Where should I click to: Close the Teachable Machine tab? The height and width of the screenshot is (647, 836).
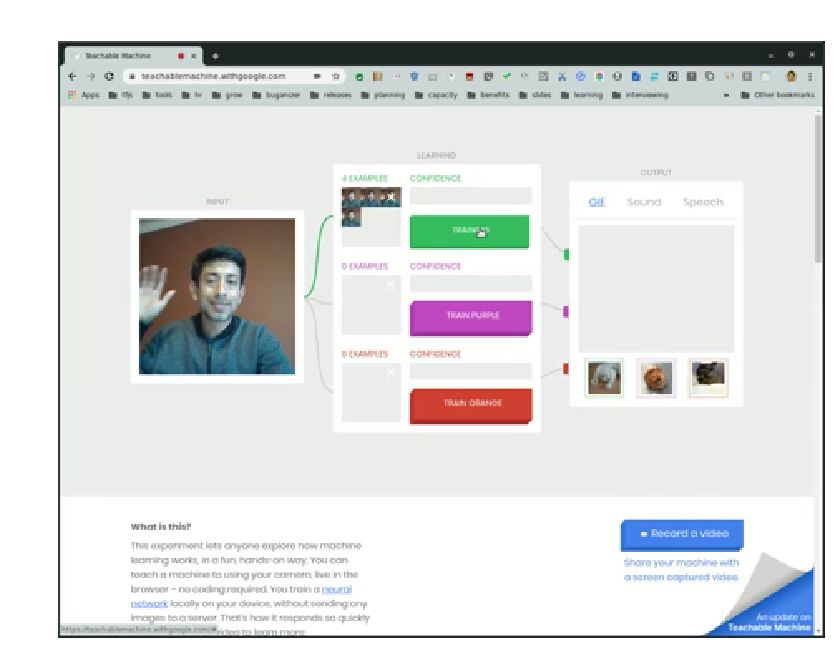194,55
